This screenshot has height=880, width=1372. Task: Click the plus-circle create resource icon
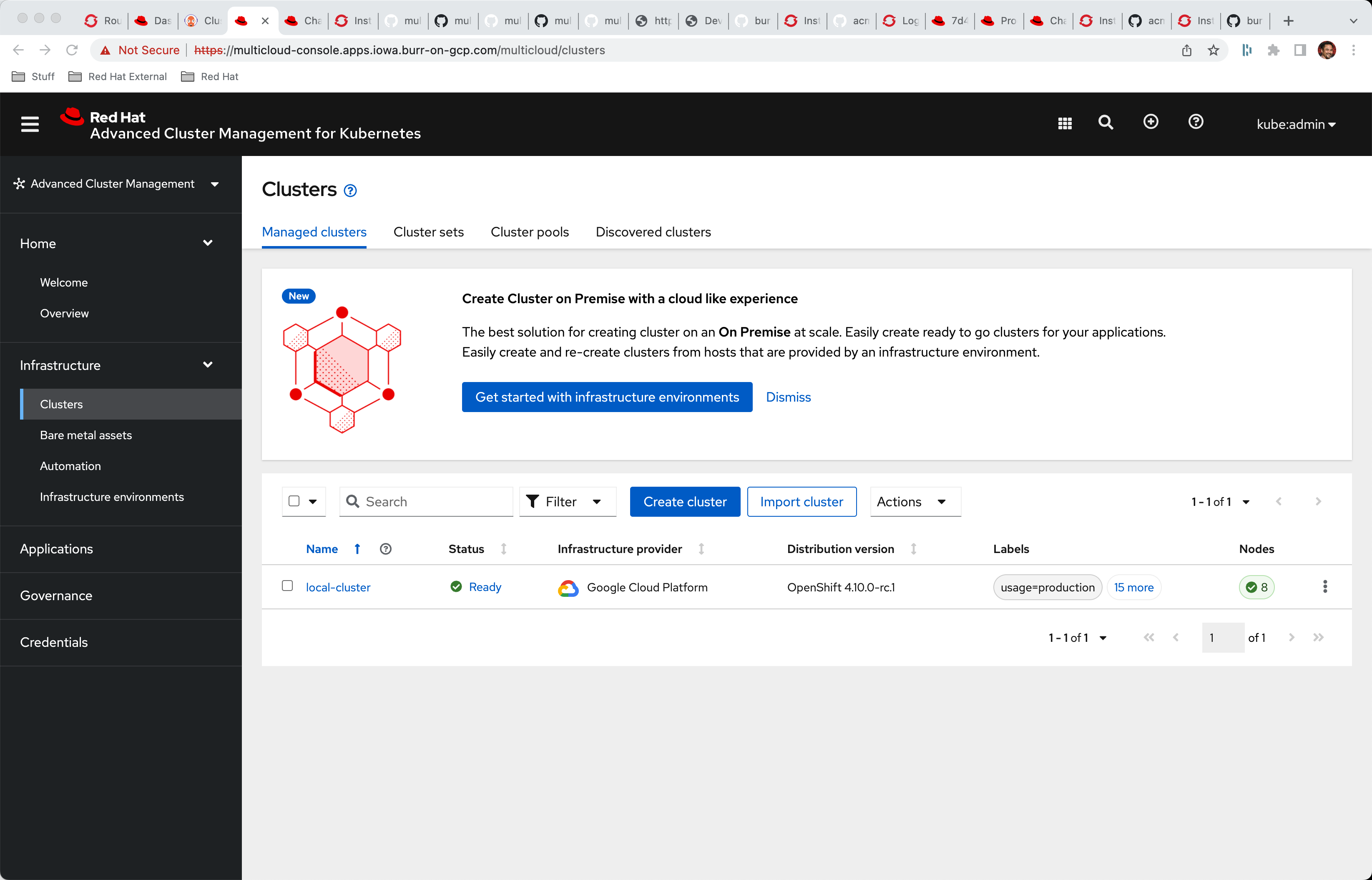click(1151, 122)
